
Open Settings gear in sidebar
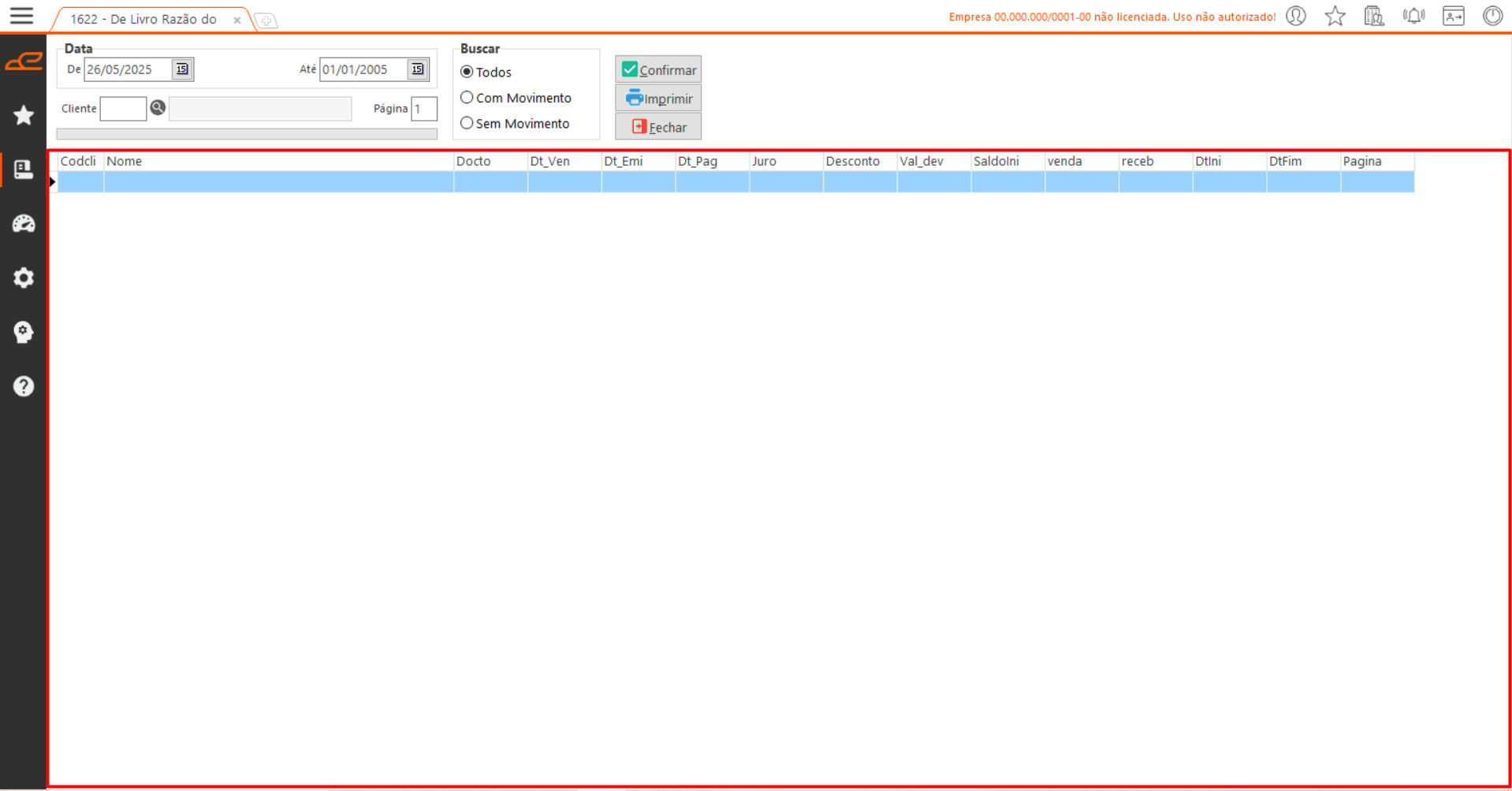pos(24,278)
